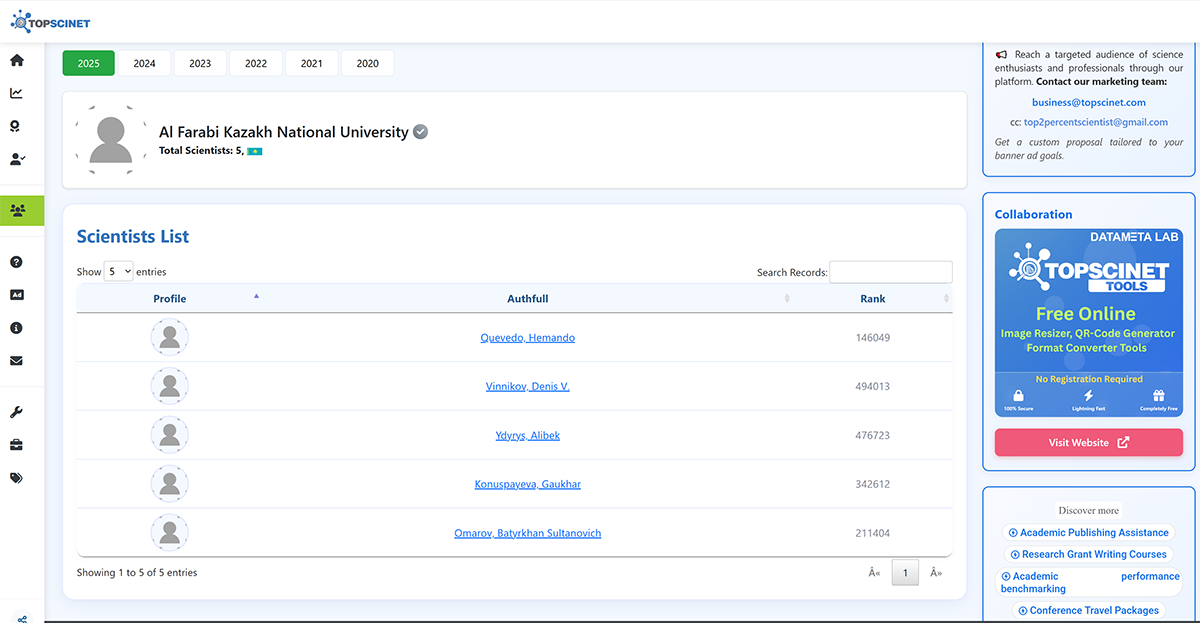Click page 1 pagination button

pyautogui.click(x=905, y=573)
